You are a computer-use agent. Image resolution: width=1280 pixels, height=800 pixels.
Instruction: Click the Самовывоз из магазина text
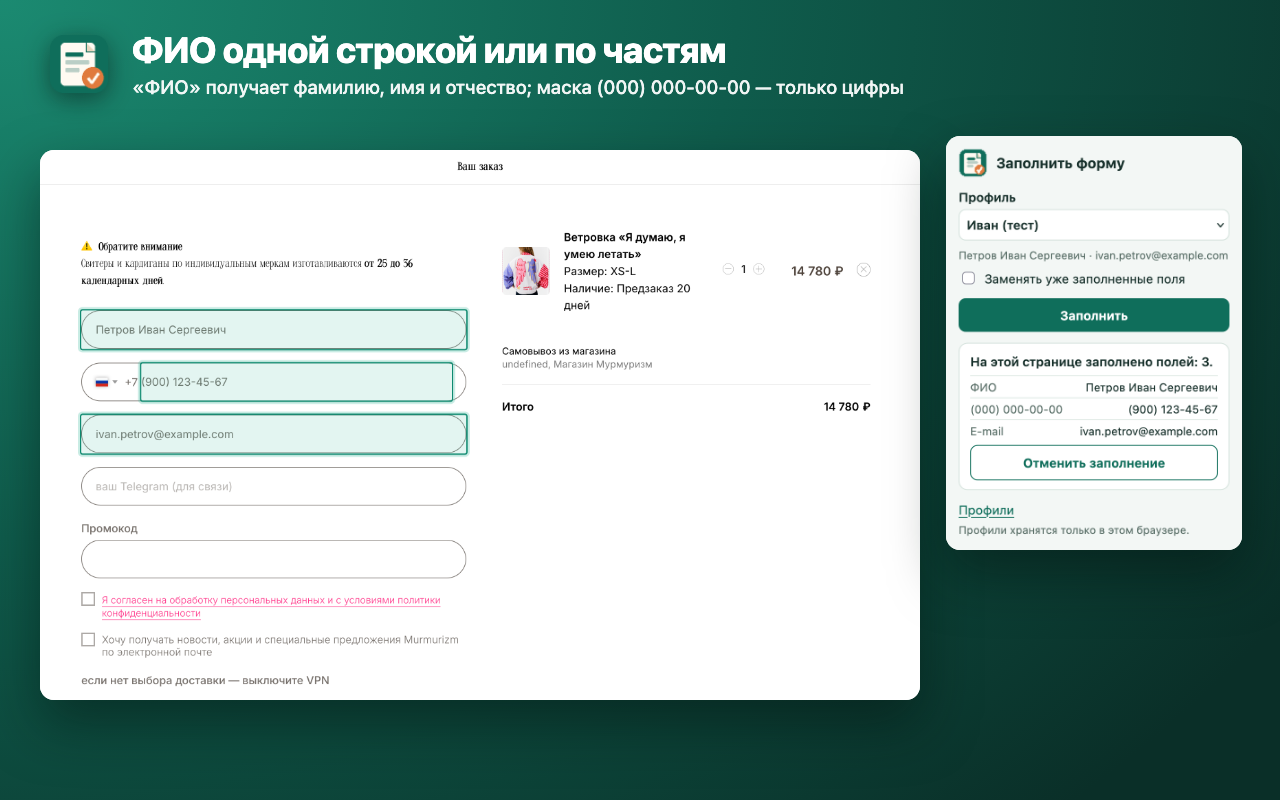pyautogui.click(x=559, y=351)
